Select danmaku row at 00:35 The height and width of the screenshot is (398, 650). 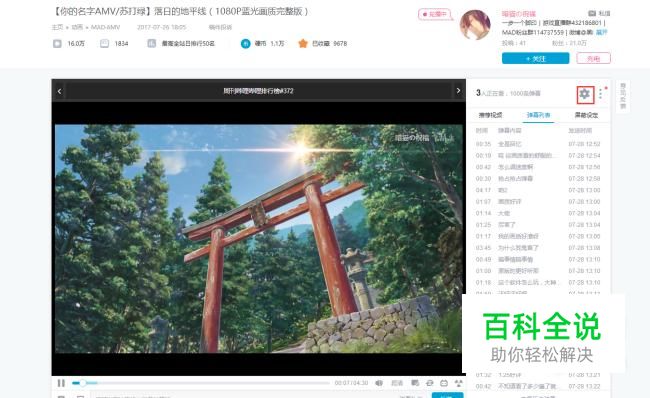point(538,144)
